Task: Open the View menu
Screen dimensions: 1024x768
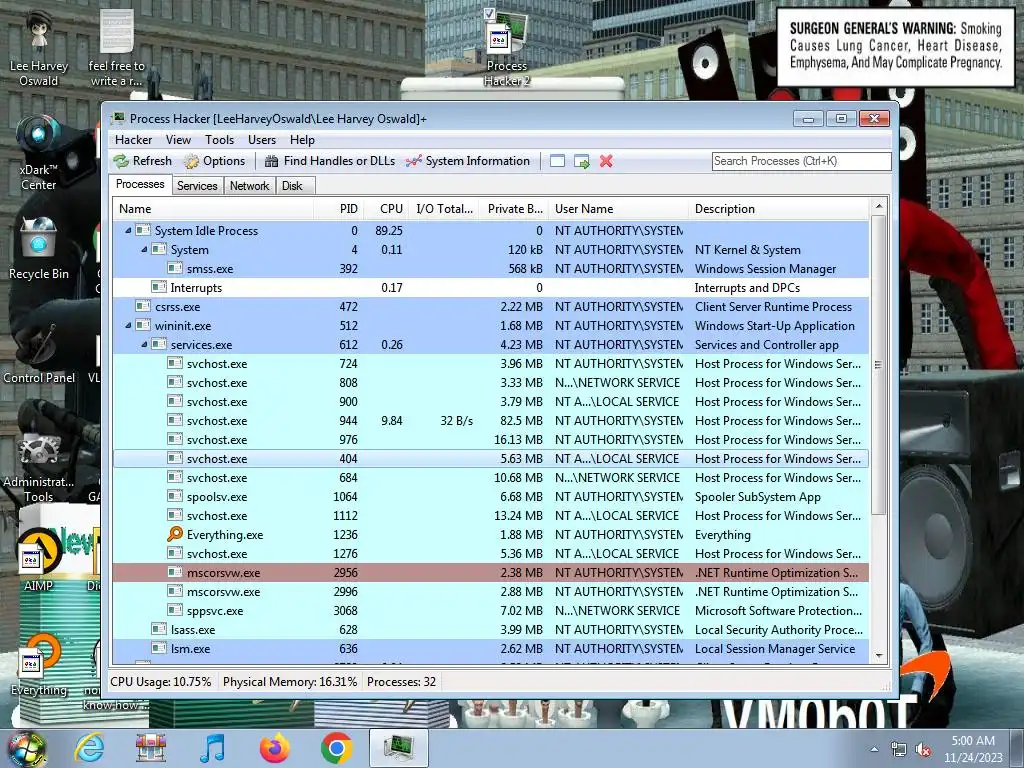Action: tap(178, 140)
